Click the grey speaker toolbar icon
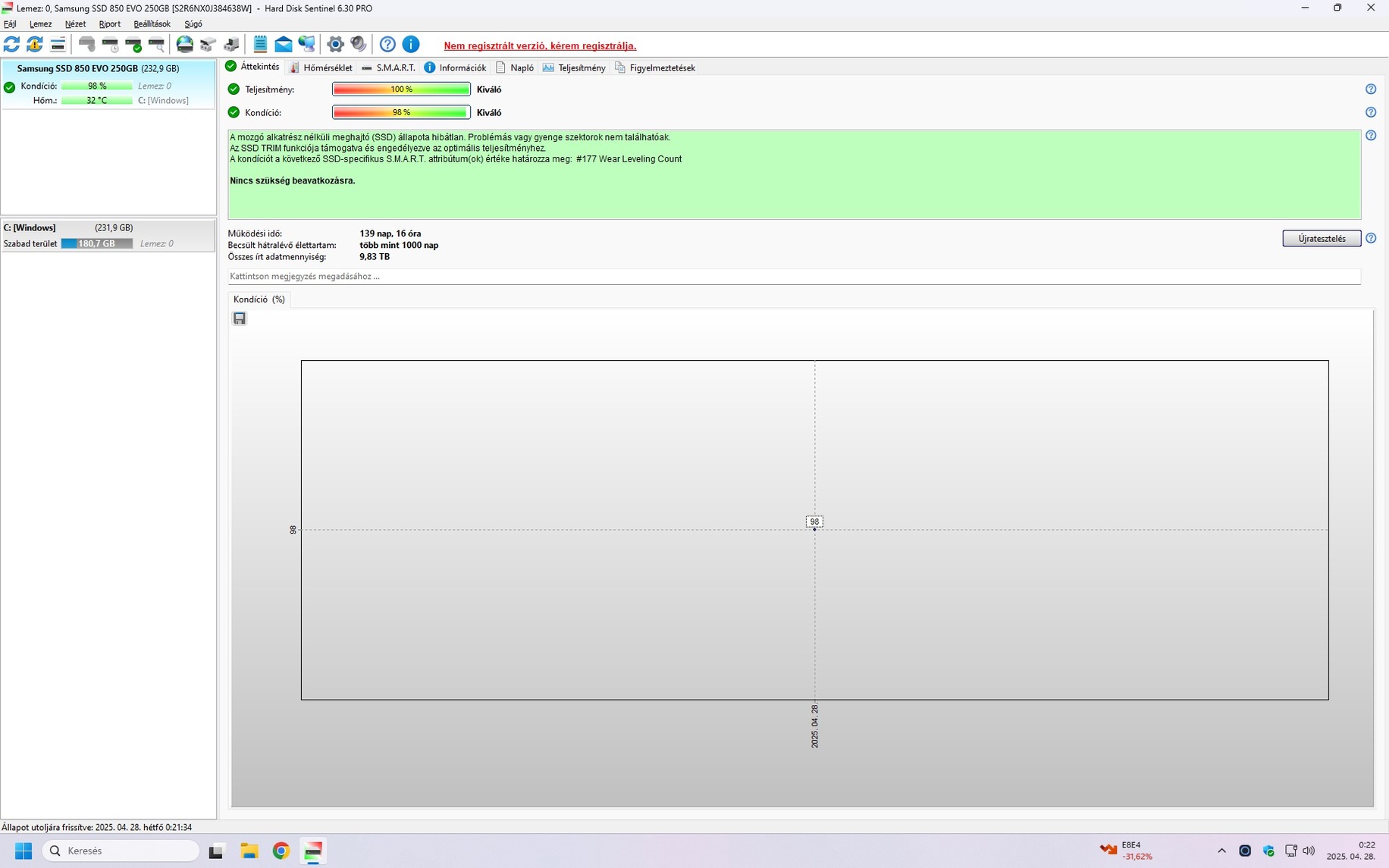This screenshot has height=868, width=1389. pyautogui.click(x=359, y=44)
